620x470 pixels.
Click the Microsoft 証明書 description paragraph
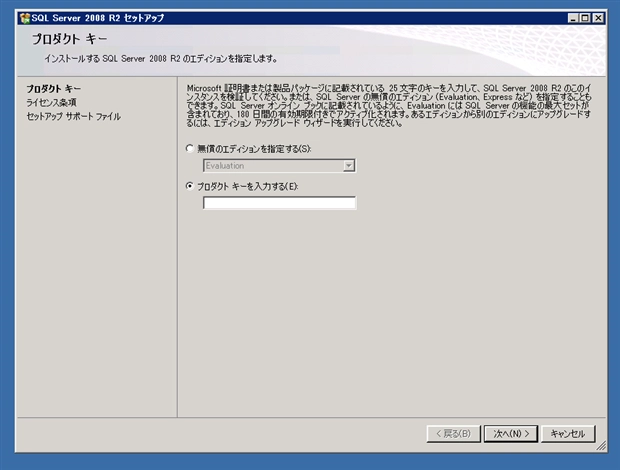coord(389,106)
